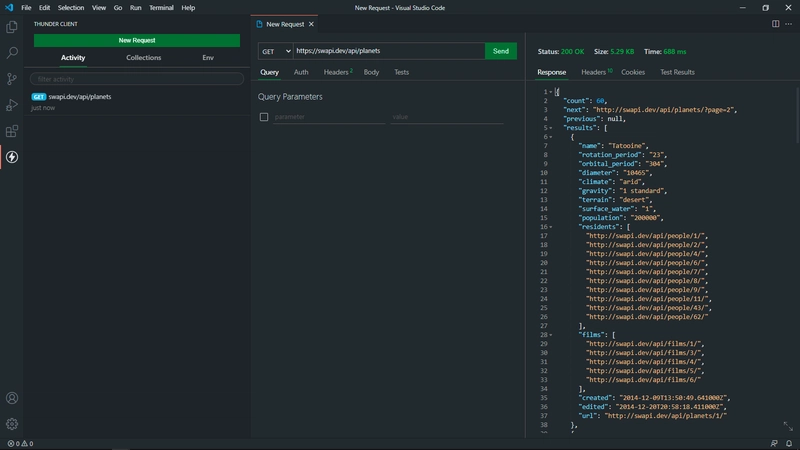The image size is (800, 450).
Task: Click the response panel vertical scrollbar
Action: 797,115
